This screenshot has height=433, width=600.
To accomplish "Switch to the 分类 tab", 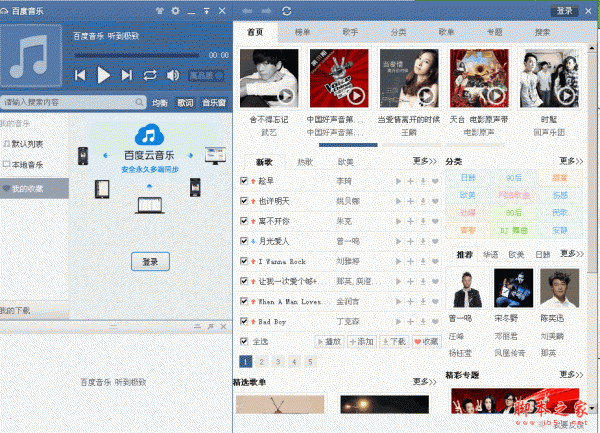I will click(x=398, y=32).
